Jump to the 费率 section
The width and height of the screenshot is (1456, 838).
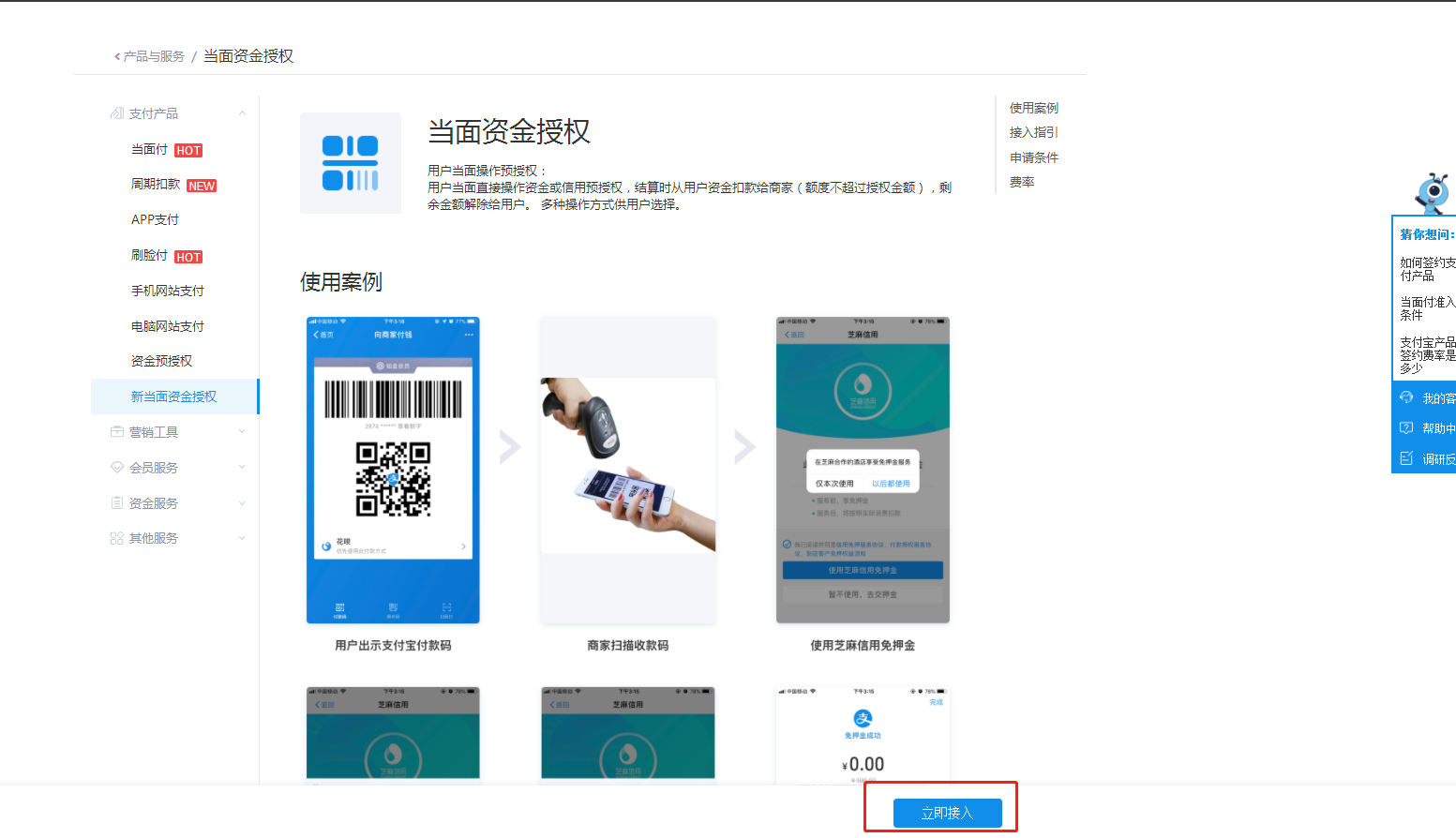click(1022, 182)
